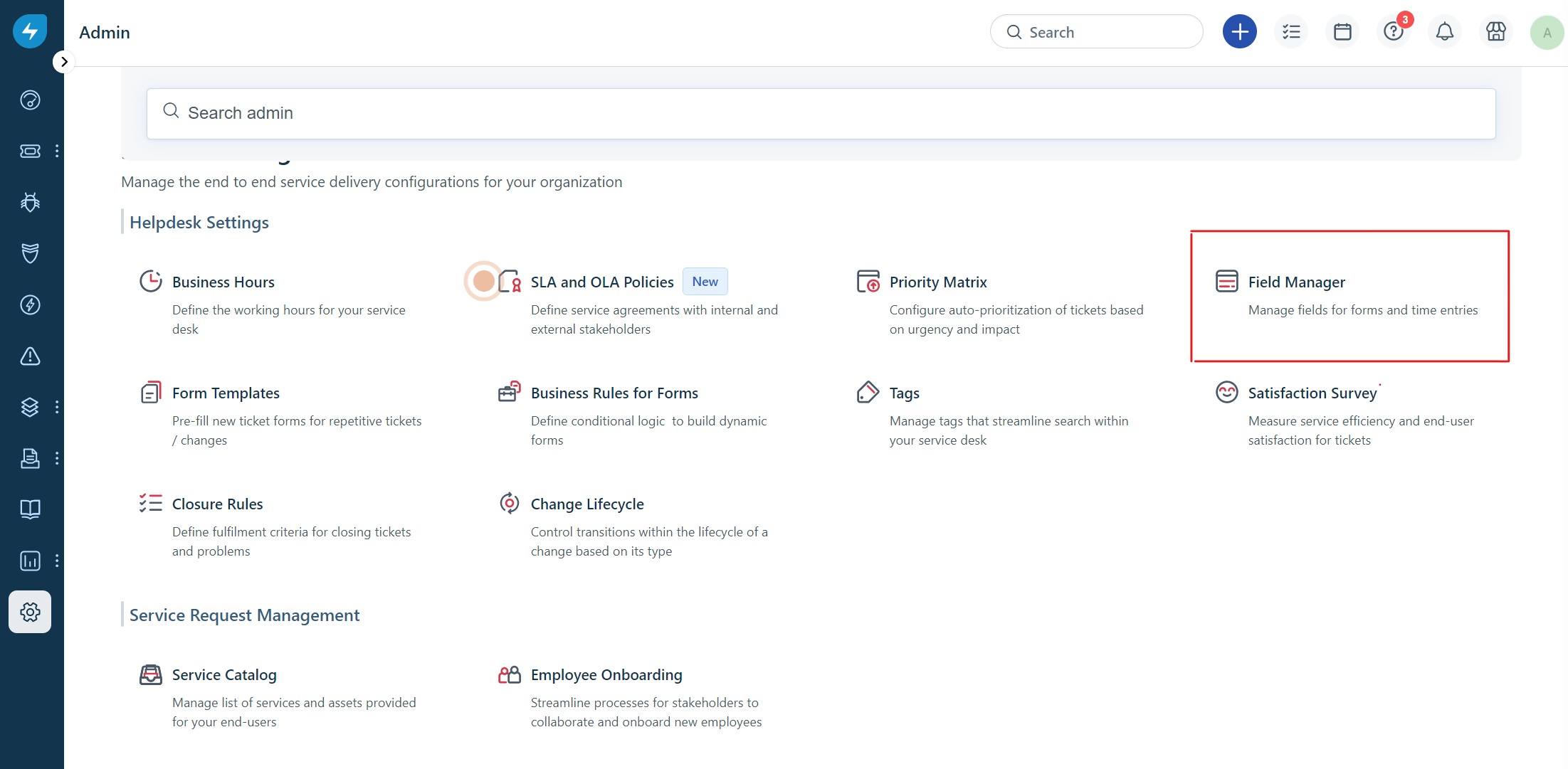The width and height of the screenshot is (1568, 769).
Task: Open Closure Rules
Action: (x=217, y=504)
